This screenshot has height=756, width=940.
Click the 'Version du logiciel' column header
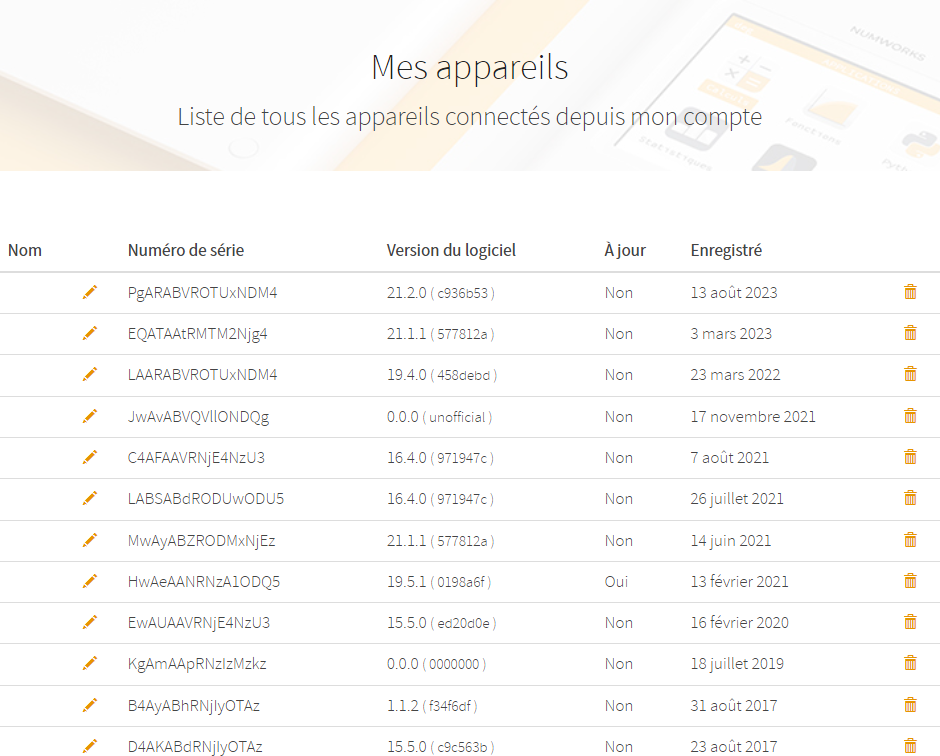click(451, 250)
